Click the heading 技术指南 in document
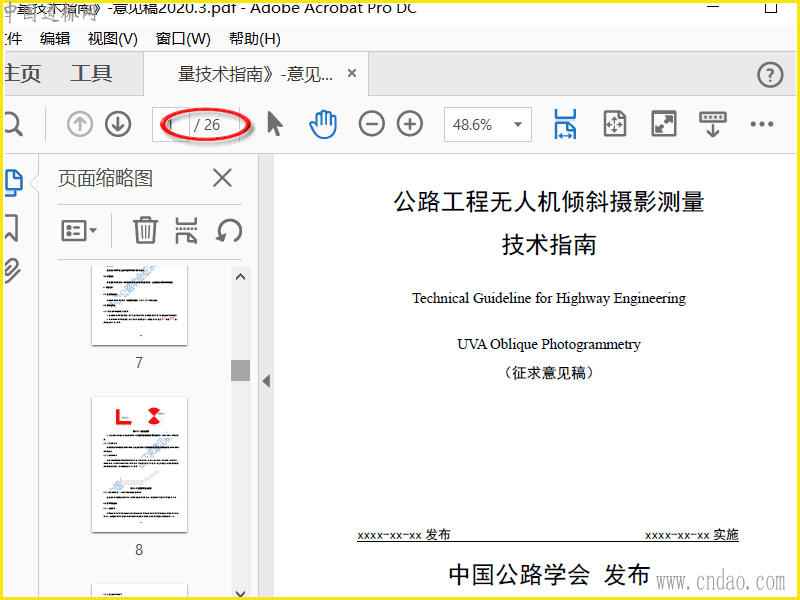 click(549, 244)
